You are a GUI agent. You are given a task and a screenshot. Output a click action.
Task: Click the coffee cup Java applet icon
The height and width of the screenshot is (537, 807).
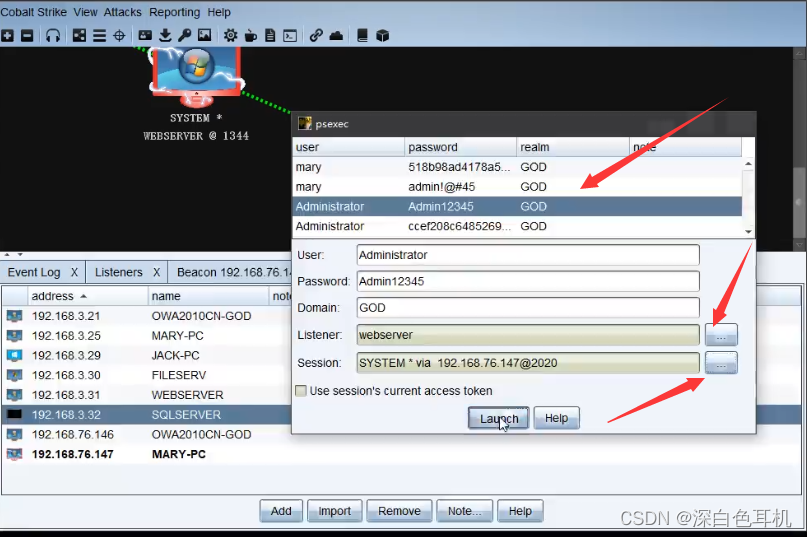point(250,36)
